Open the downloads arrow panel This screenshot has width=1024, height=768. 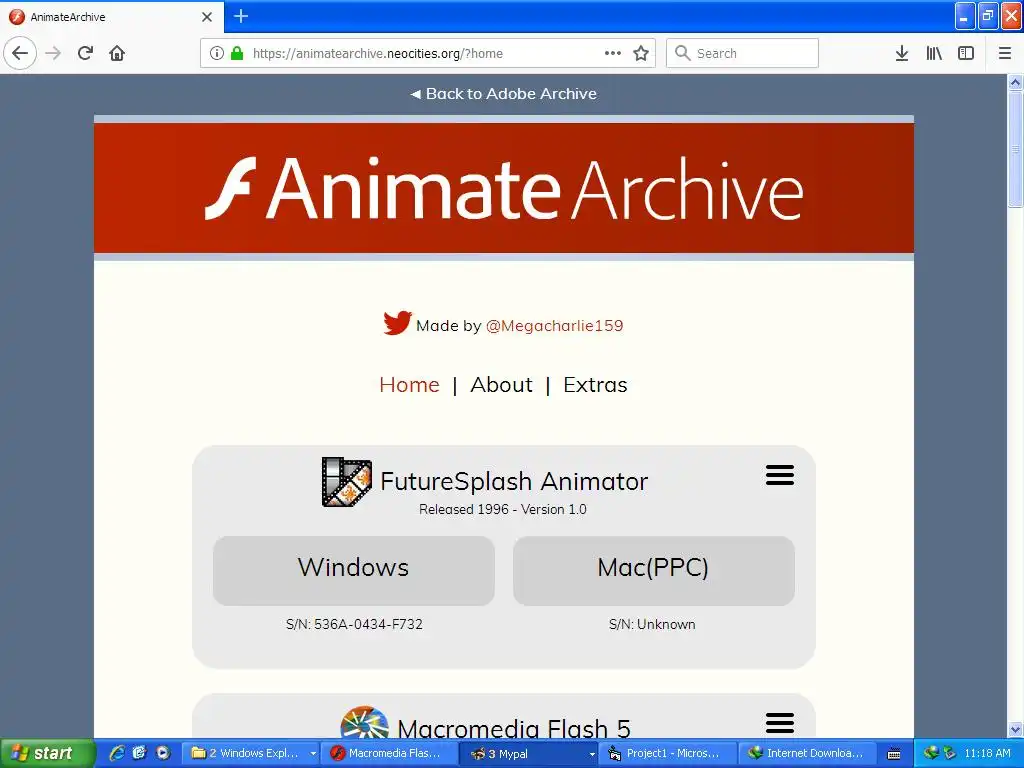pyautogui.click(x=902, y=53)
